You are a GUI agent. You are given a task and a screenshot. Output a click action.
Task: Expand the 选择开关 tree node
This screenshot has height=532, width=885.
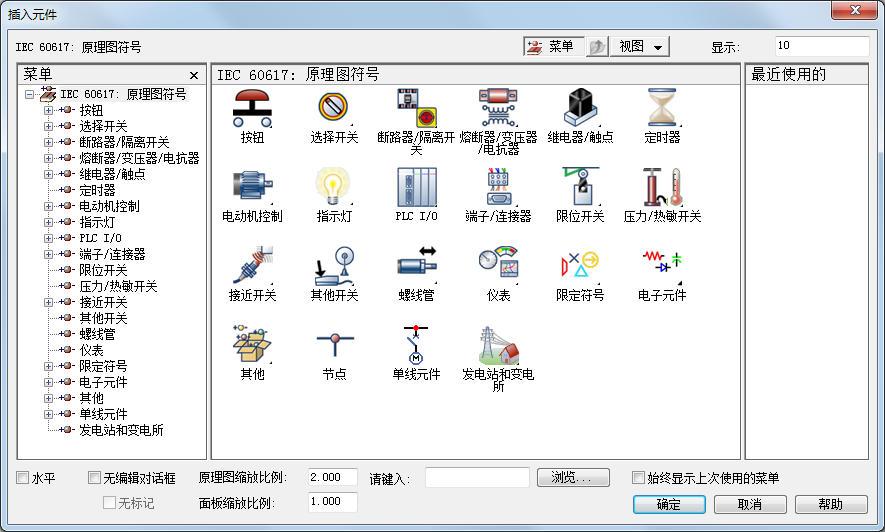49,126
